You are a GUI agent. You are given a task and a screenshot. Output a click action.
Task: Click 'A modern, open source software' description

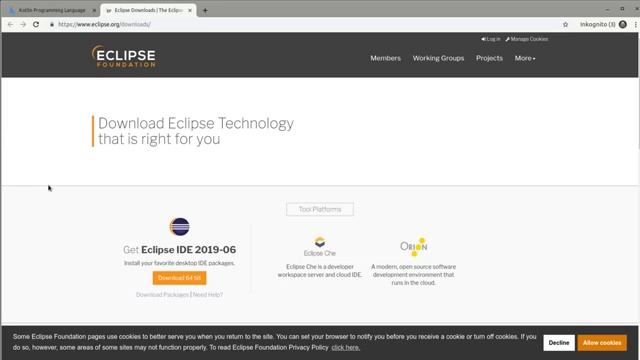413,275
